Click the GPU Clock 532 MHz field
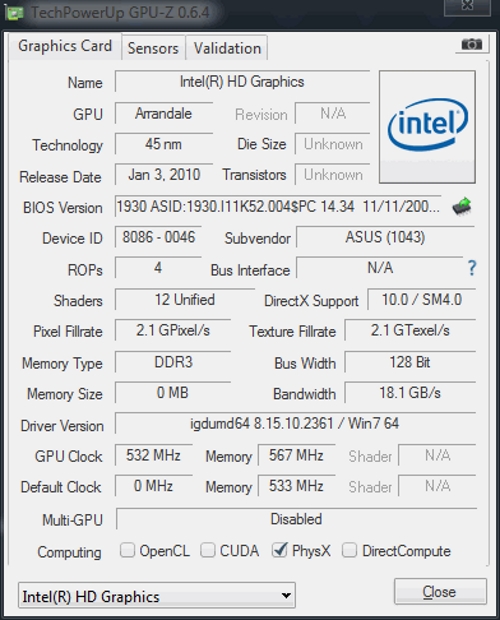 click(x=153, y=455)
